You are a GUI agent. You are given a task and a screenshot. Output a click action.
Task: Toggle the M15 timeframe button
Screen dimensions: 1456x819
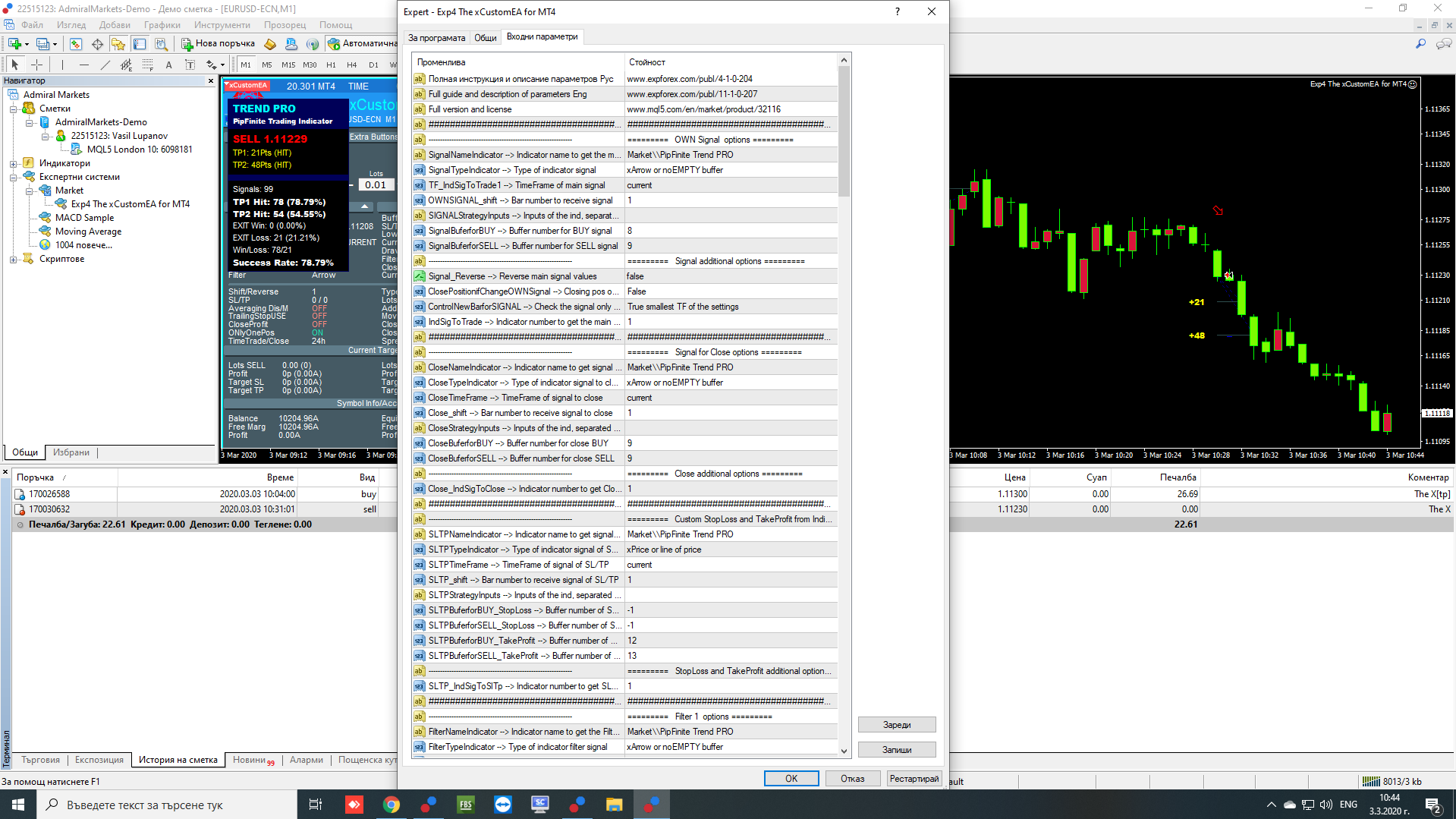288,65
